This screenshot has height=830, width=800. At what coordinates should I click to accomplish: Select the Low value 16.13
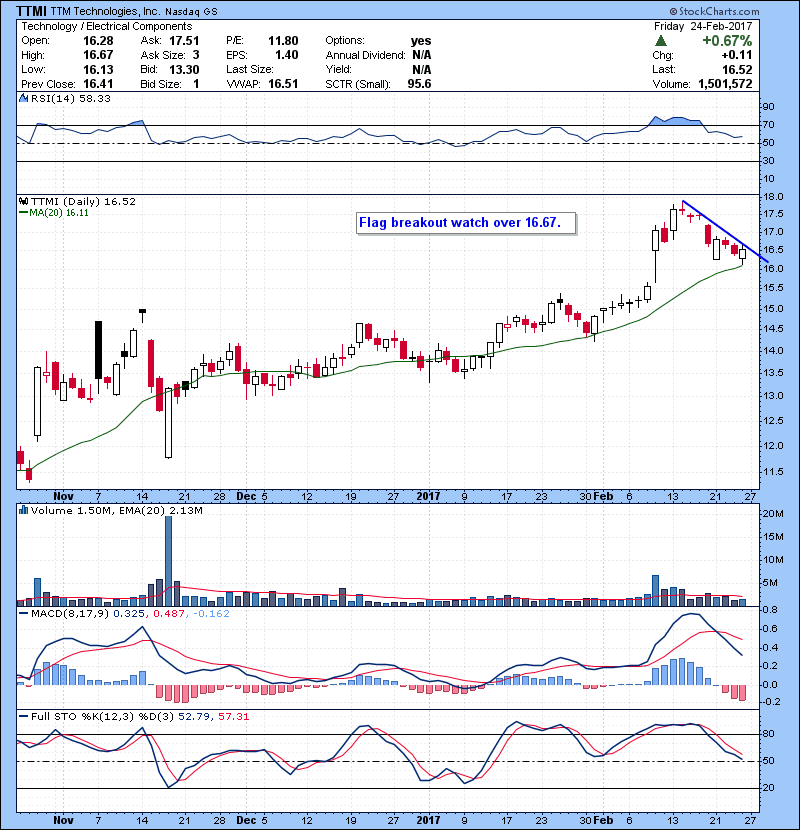98,69
